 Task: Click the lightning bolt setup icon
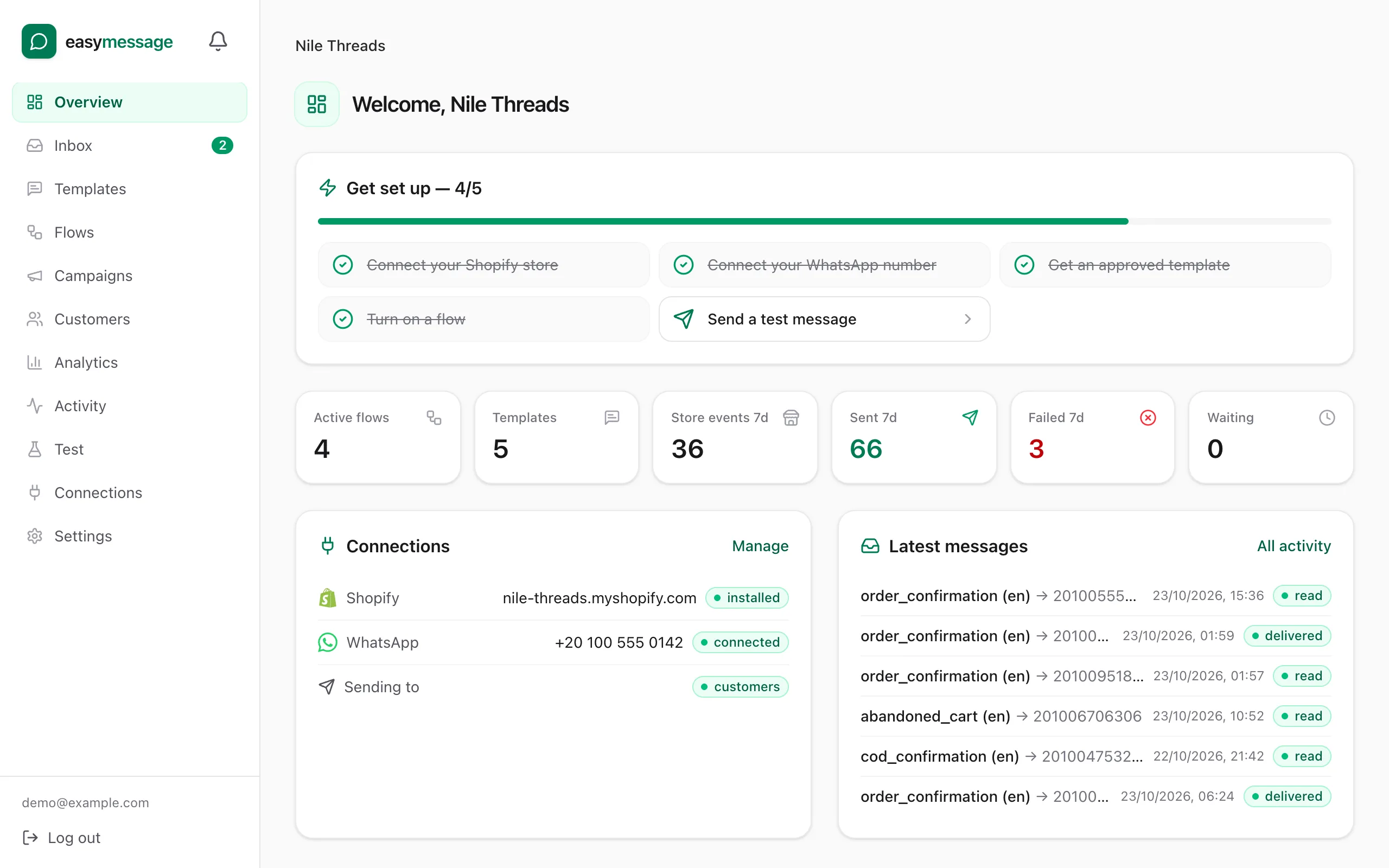point(327,188)
